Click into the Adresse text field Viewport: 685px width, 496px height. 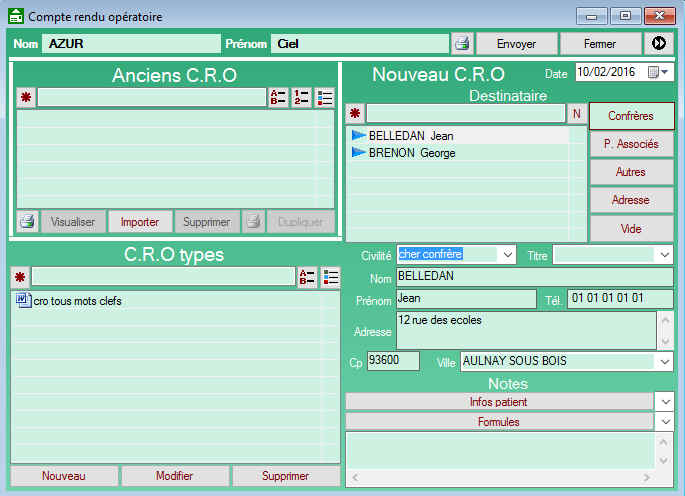click(525, 329)
